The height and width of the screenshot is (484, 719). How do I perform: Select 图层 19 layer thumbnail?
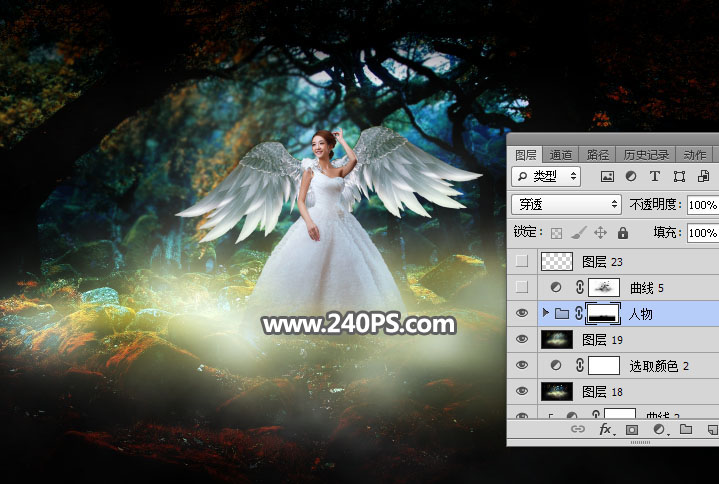pyautogui.click(x=557, y=340)
